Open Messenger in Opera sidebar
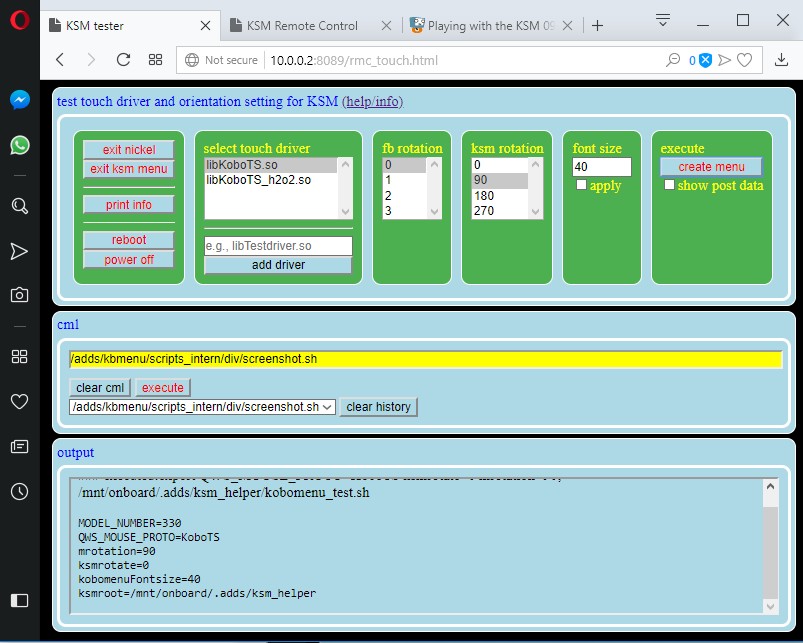This screenshot has width=803, height=643. [19, 99]
